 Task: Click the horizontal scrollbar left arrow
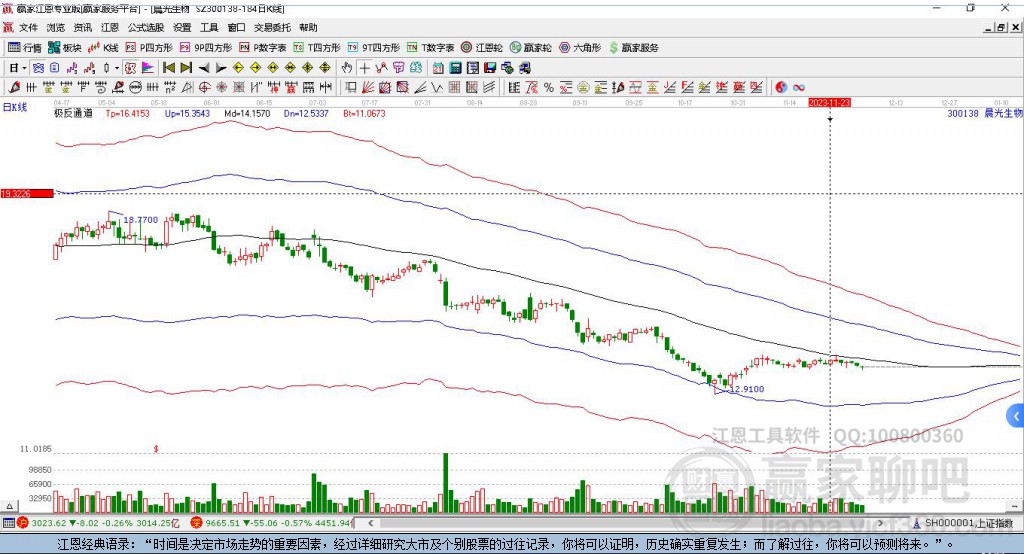(370, 523)
